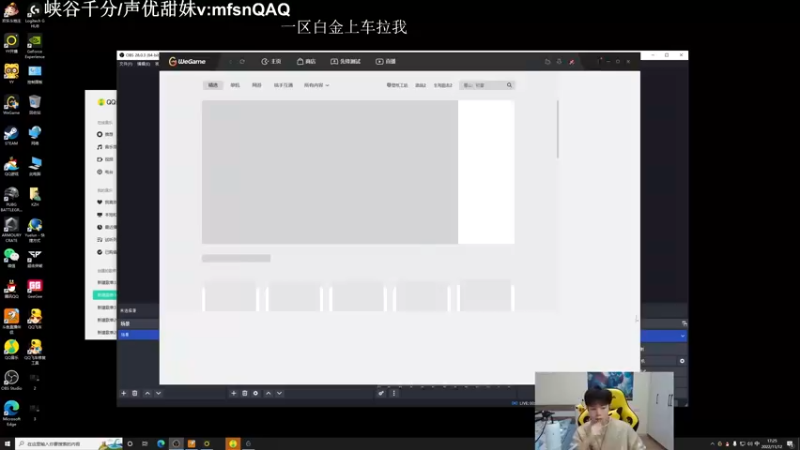Open the WeGame live stream tab
Screen dimensions: 800x450
(x=386, y=61)
